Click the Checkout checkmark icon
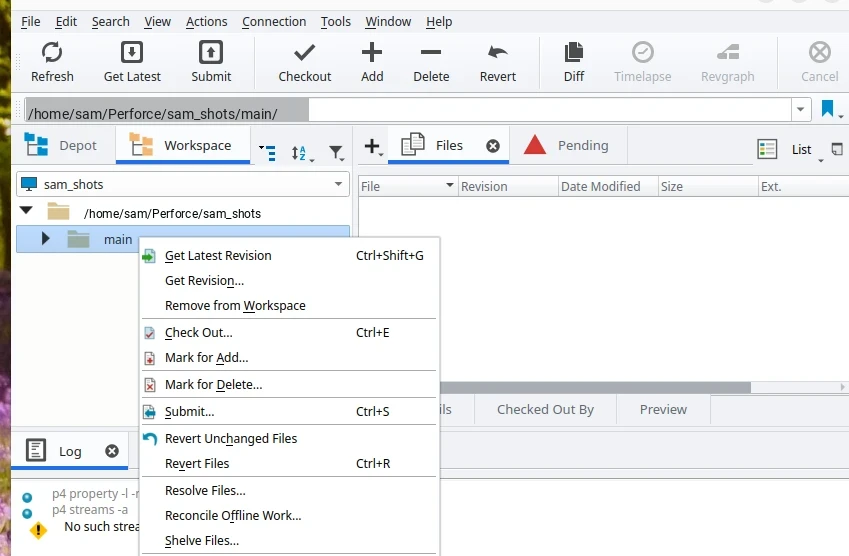The width and height of the screenshot is (849, 556). (304, 53)
